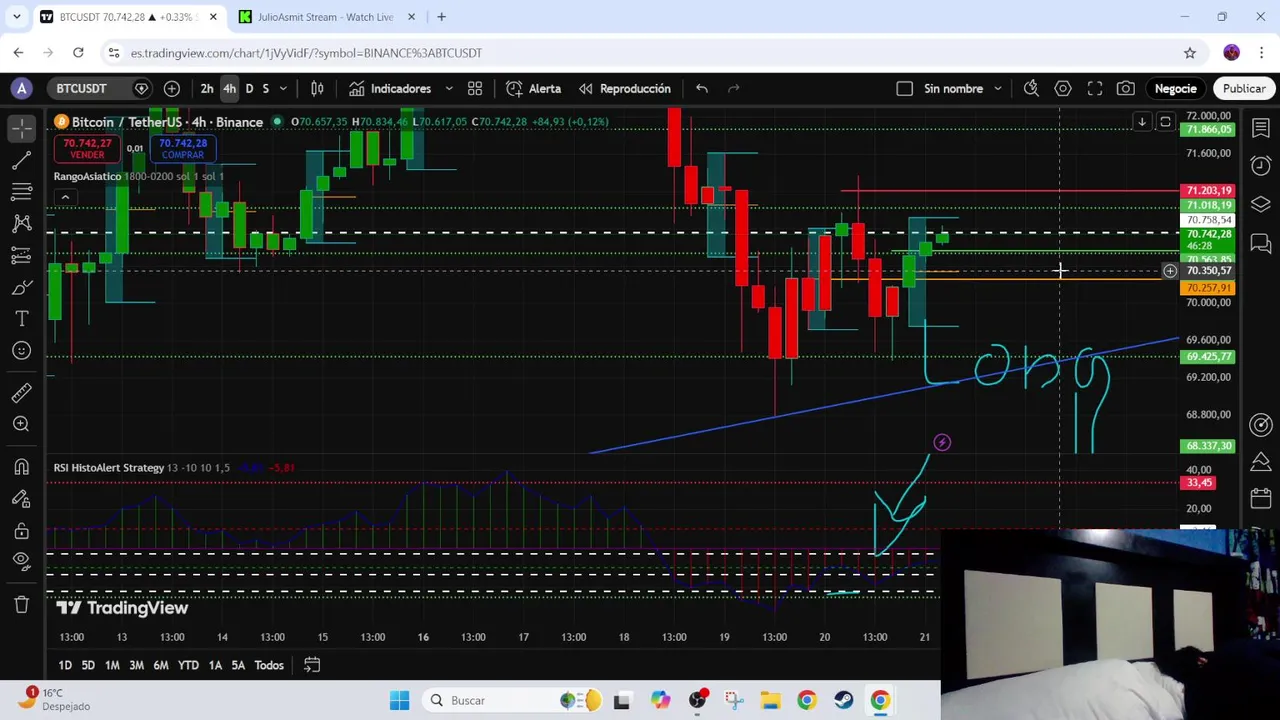Take a chart snapshot with camera
Viewport: 1280px width, 720px height.
point(1126,89)
